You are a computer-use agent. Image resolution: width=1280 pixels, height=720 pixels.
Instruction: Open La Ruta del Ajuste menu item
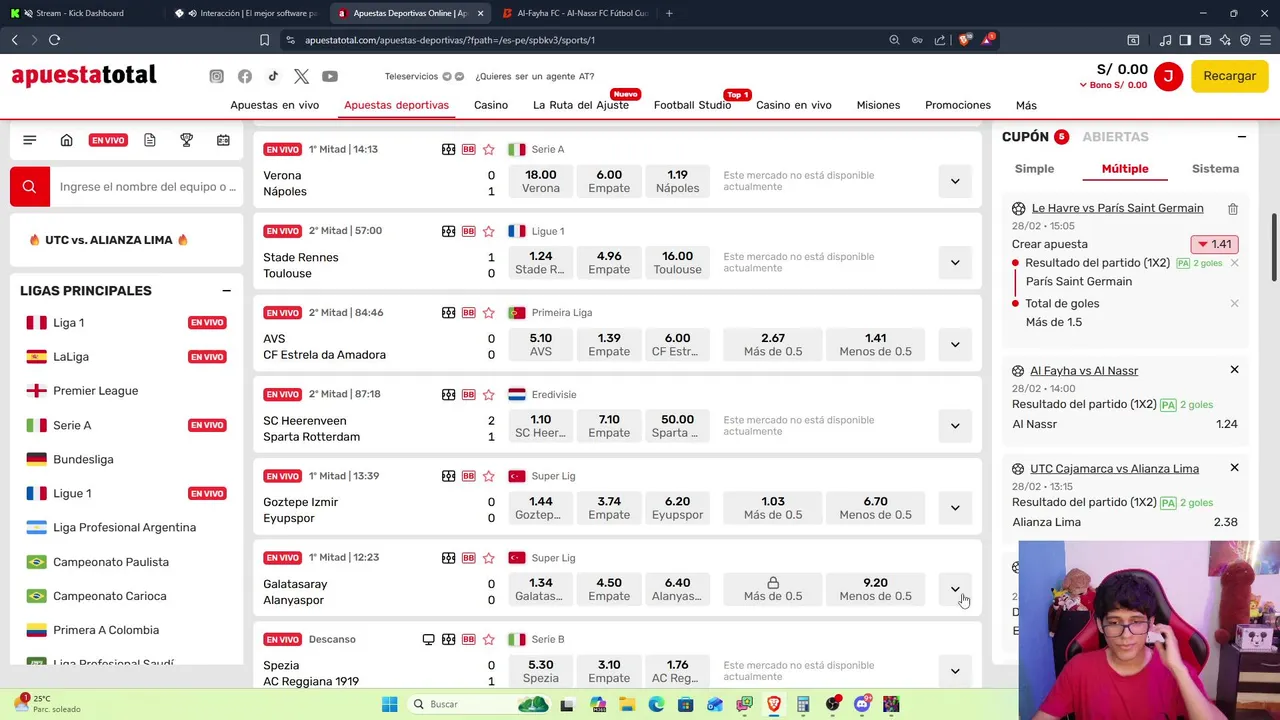581,105
